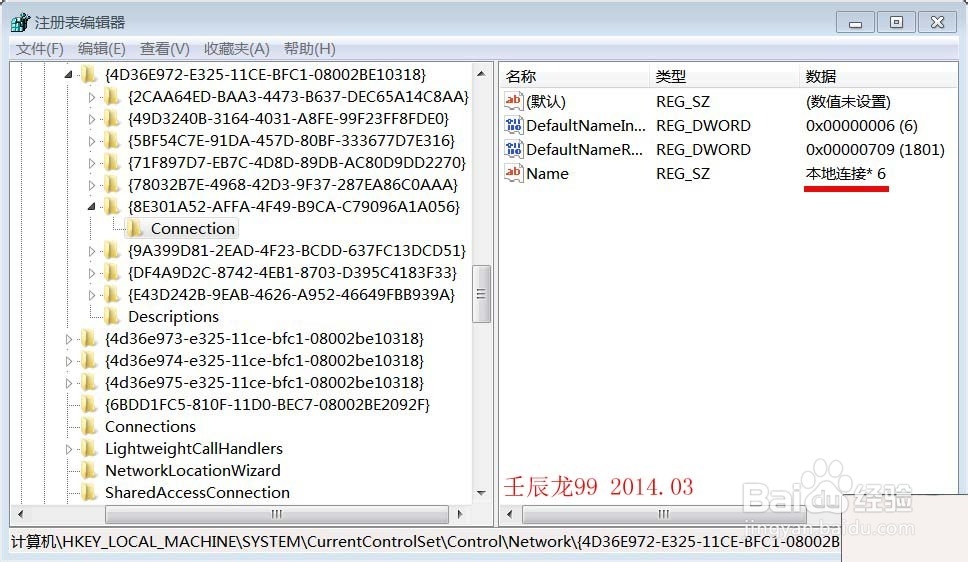Click the folder icon of Descriptions
Screen dimensions: 968x562
pos(111,316)
